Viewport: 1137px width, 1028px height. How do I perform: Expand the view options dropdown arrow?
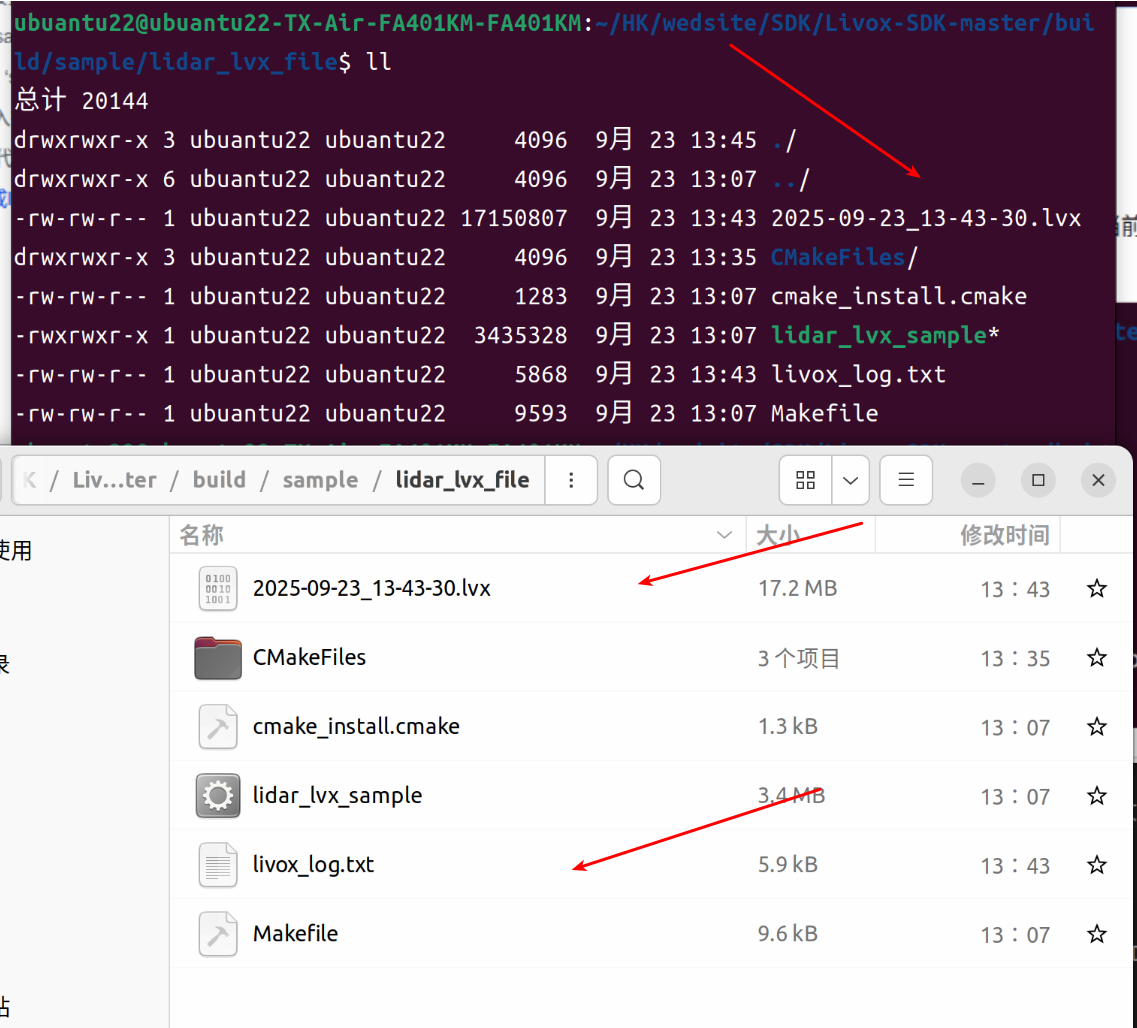point(851,480)
